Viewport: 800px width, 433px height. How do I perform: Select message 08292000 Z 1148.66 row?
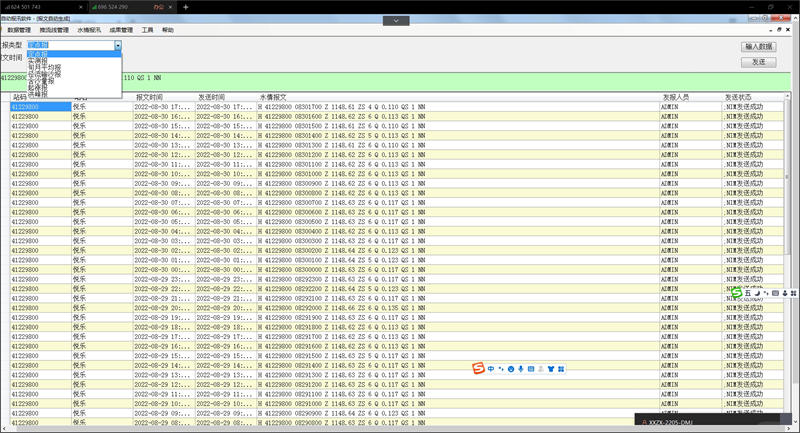397,308
